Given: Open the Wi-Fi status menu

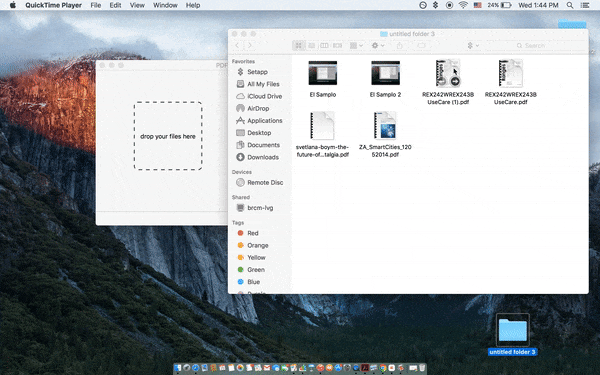Looking at the screenshot, I should pyautogui.click(x=463, y=5).
